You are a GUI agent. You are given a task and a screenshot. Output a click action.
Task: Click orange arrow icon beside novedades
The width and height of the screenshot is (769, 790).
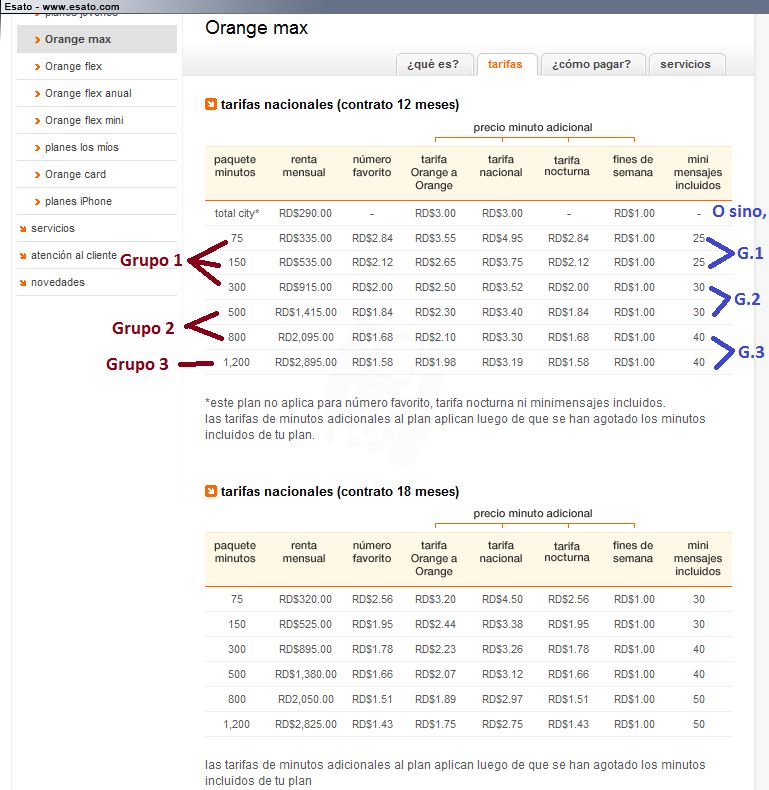click(23, 283)
